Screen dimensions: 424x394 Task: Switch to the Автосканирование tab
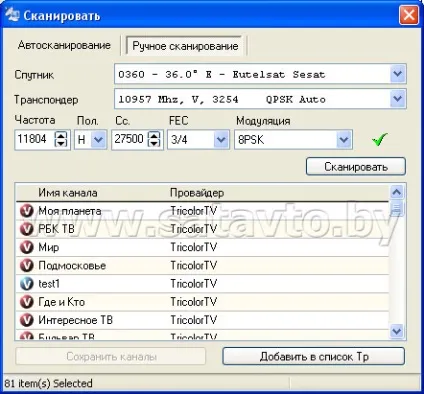[x=64, y=45]
